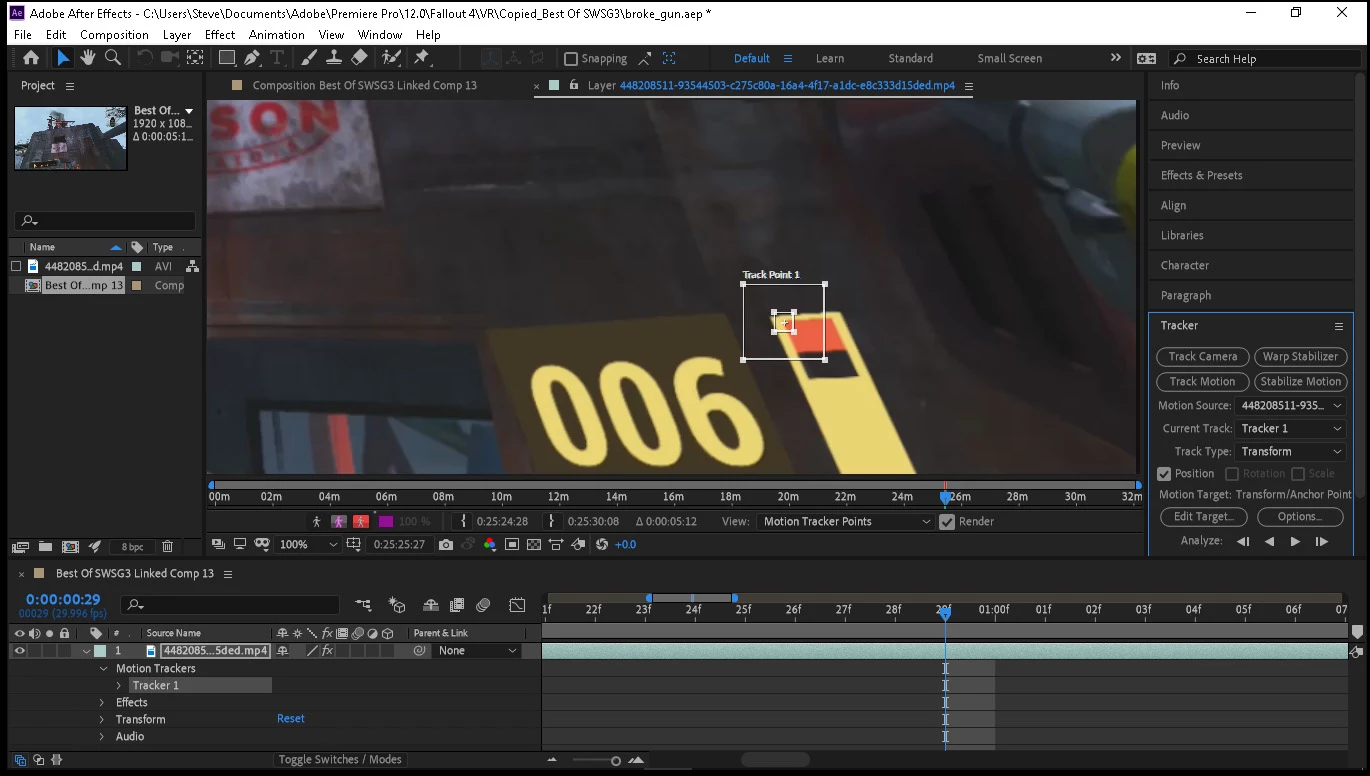Click the delete trash icon in Project panel
Screen dimensions: 1370x776
167,547
